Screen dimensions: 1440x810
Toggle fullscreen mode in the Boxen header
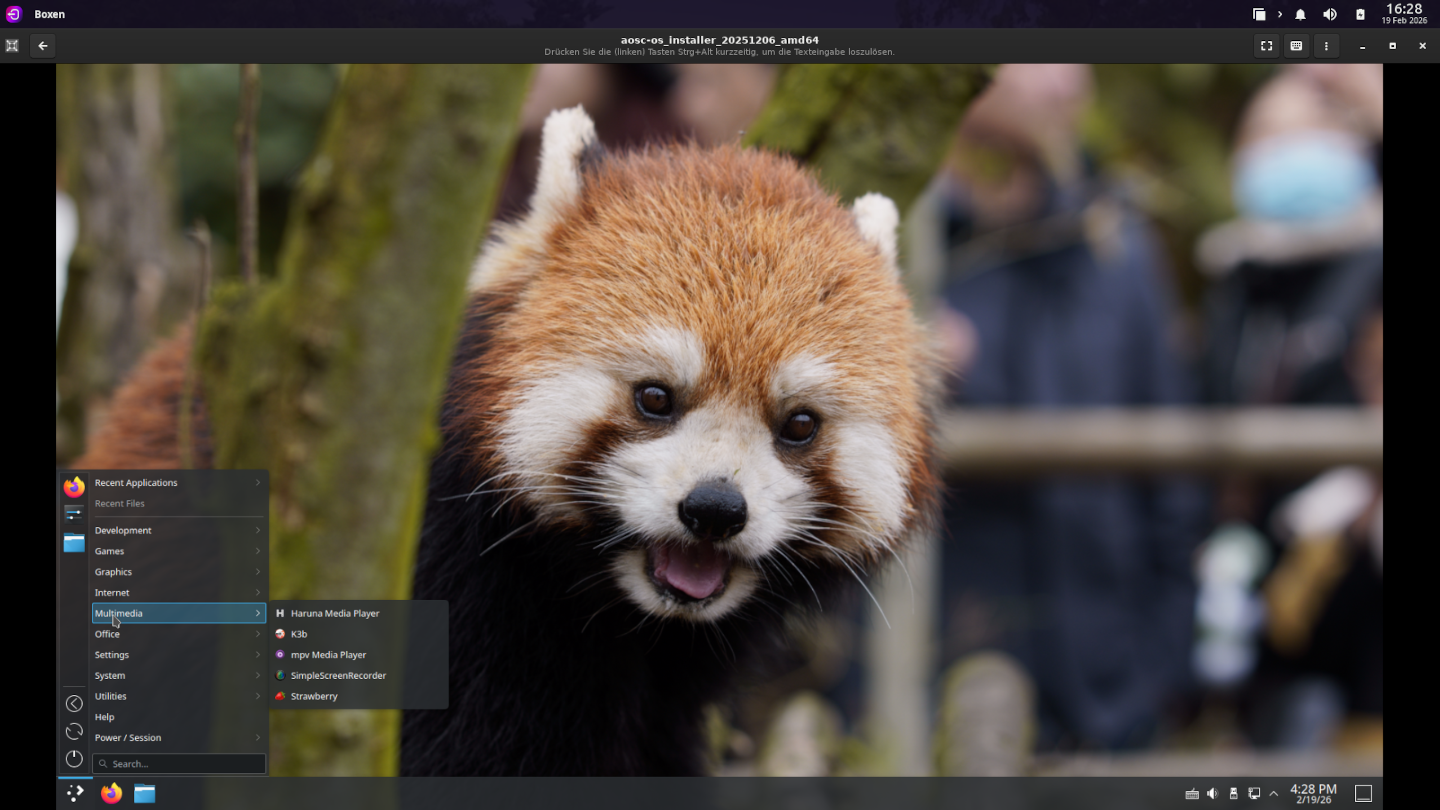1266,46
